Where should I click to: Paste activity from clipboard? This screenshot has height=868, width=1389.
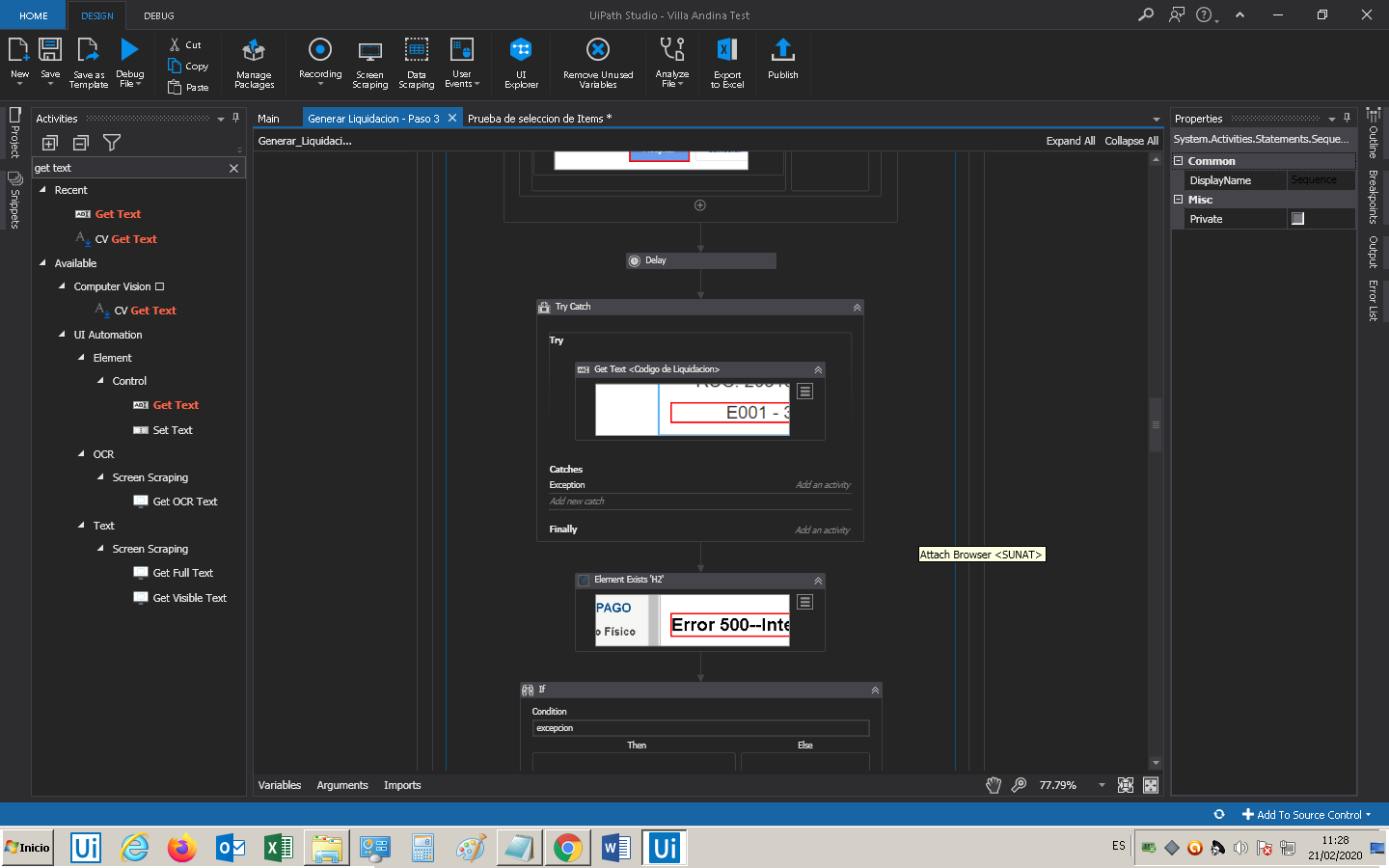click(x=188, y=87)
